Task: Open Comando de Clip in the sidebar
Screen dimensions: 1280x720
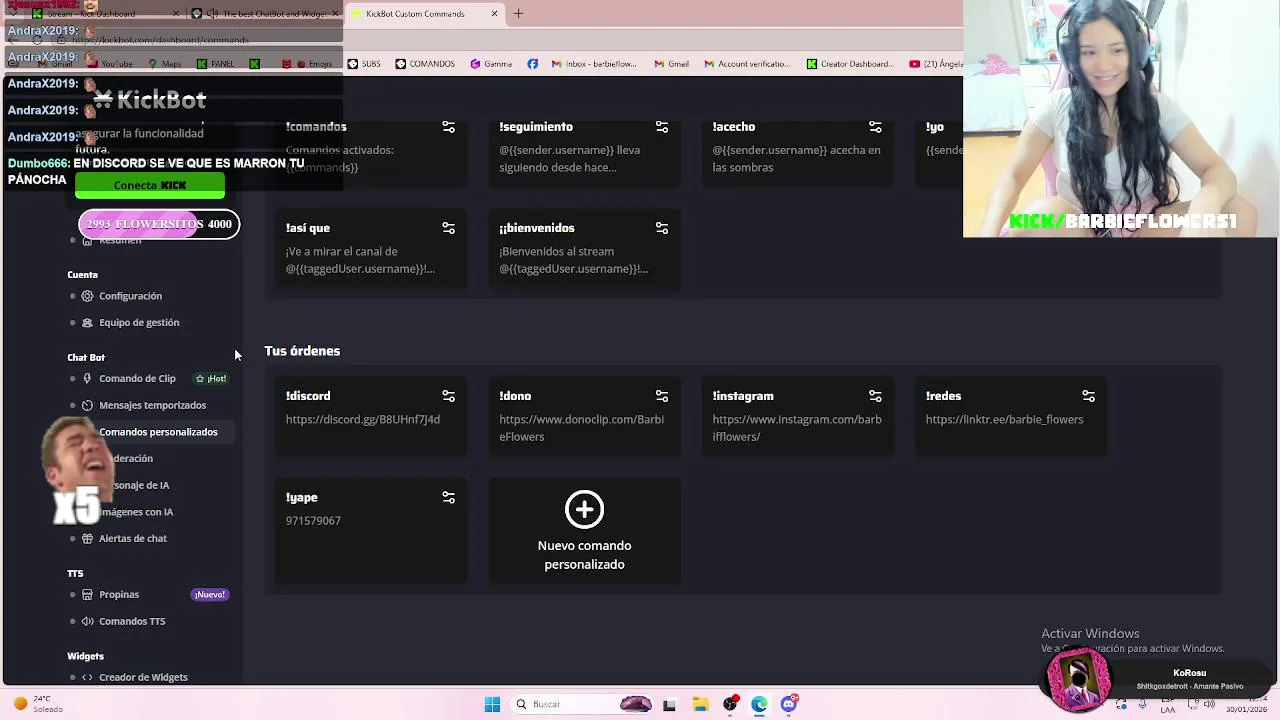Action: click(137, 378)
